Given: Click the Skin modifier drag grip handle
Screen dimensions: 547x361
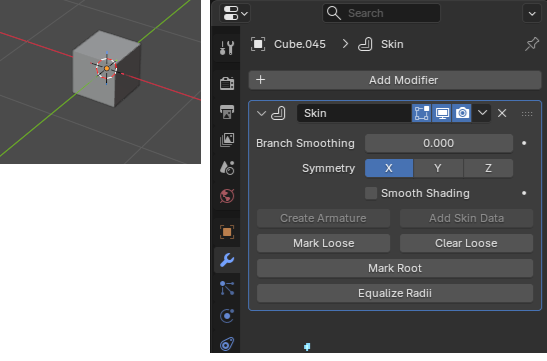Looking at the screenshot, I should [x=527, y=114].
